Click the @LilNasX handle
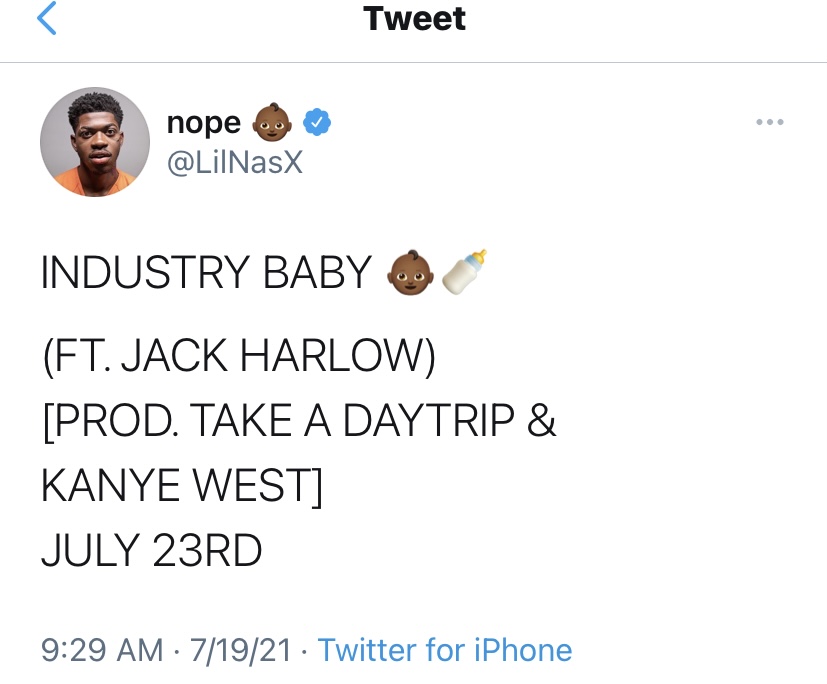Screen dimensions: 827x684 [x=235, y=162]
